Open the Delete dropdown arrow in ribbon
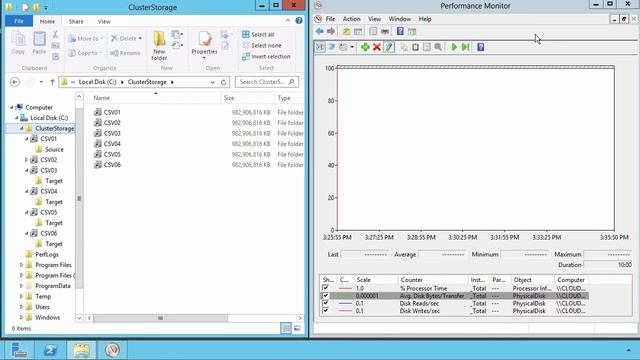Screen dimensions: 640x360 (140, 38)
